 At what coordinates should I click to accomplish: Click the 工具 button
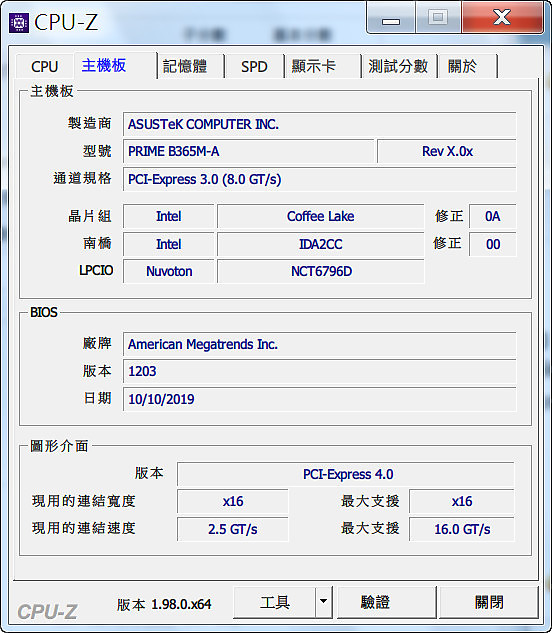point(275,602)
